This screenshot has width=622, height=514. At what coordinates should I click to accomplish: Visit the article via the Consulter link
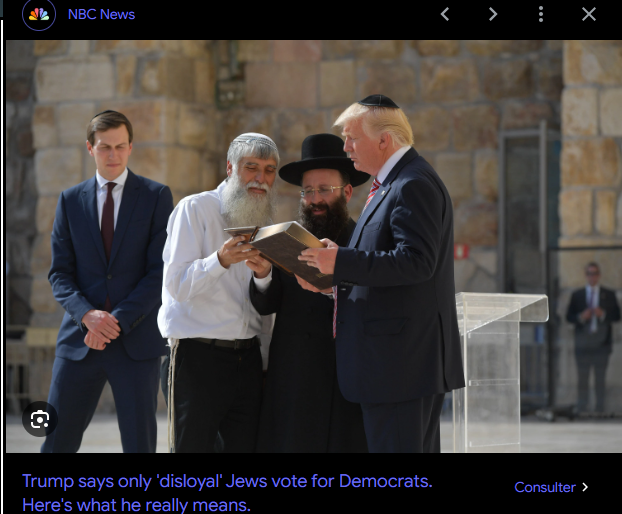pos(551,487)
